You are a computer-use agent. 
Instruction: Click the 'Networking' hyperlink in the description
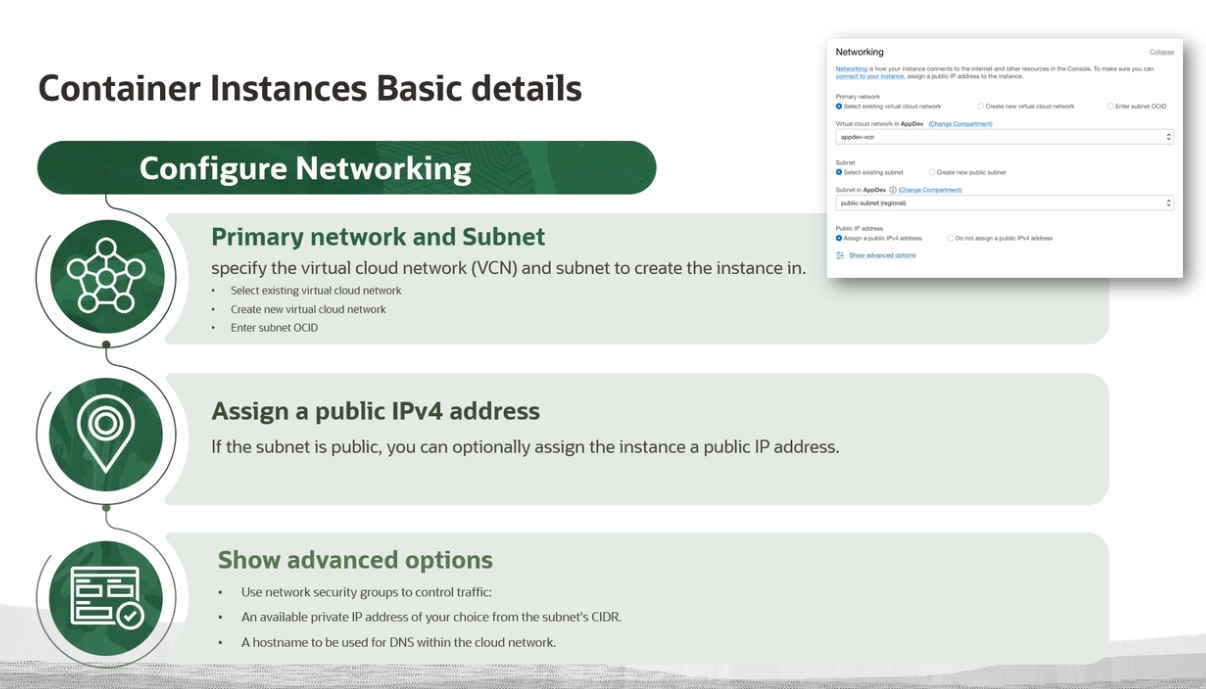click(851, 69)
